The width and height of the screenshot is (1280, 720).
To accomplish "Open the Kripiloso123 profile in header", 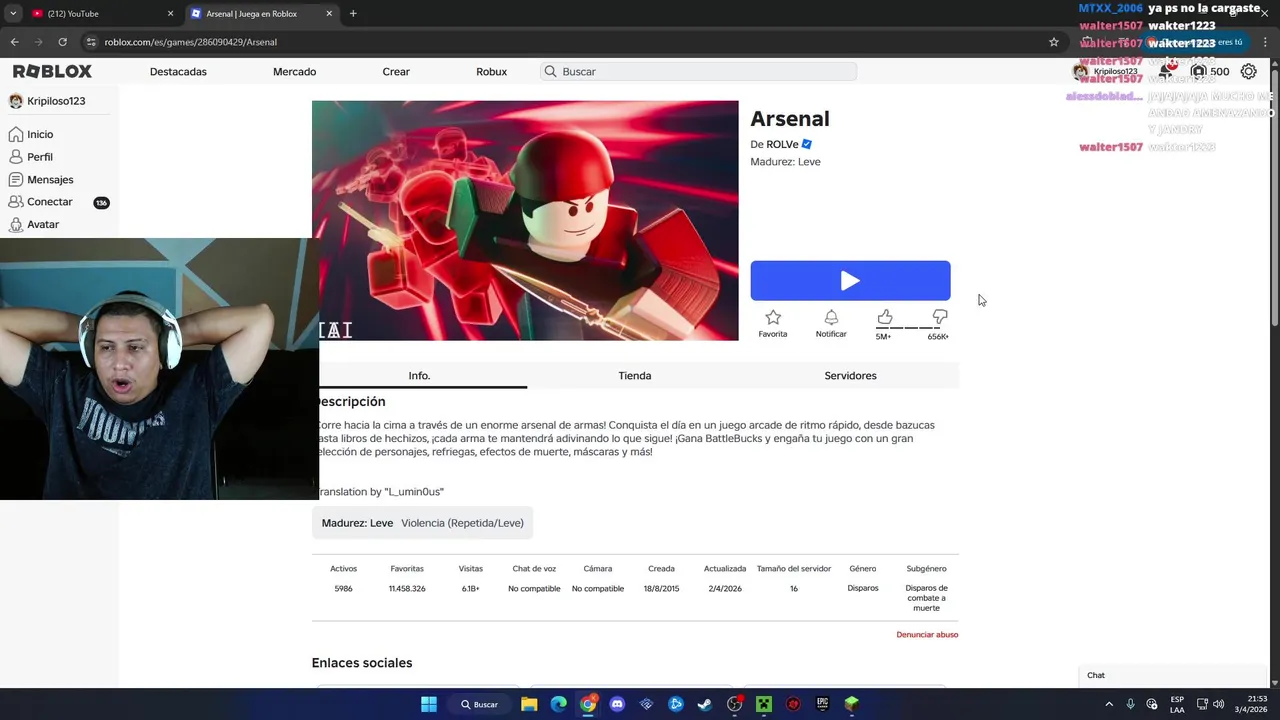I will (x=1105, y=71).
